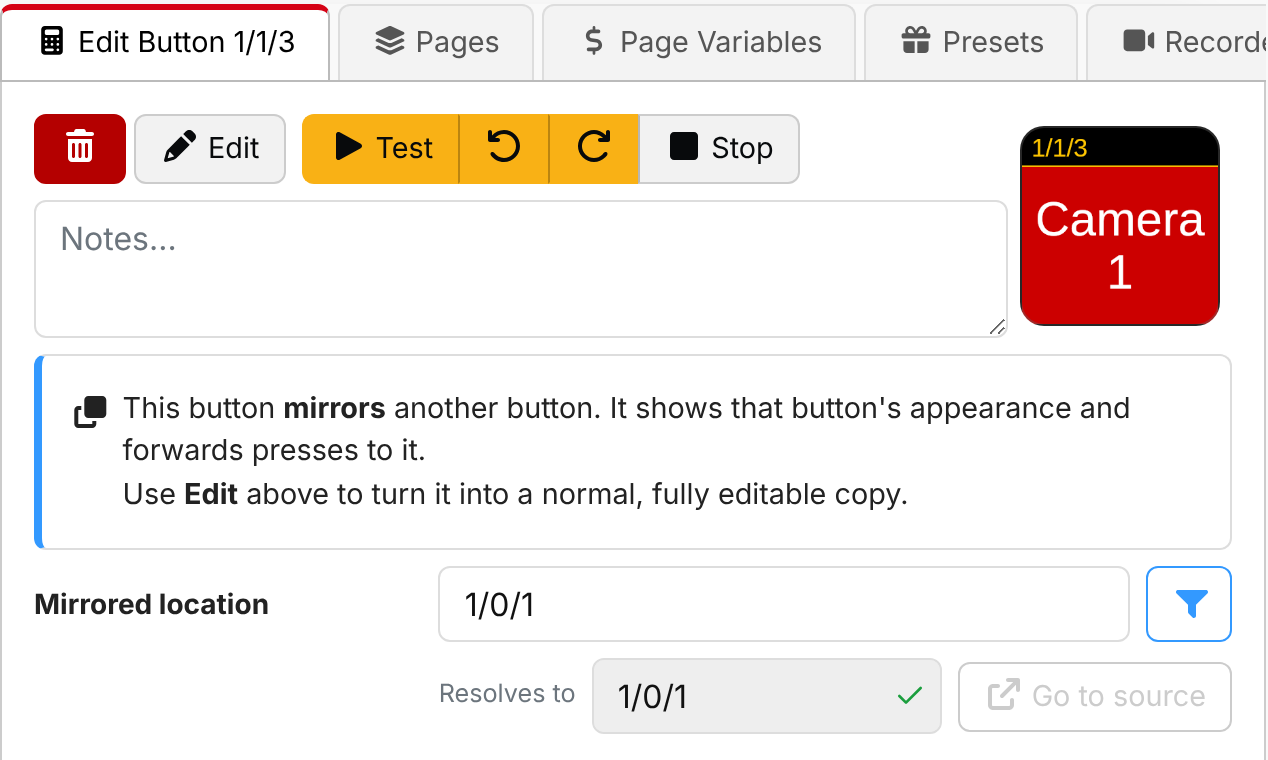Viewport: 1268px width, 760px height.
Task: Delete button using red trash icon
Action: 80,149
